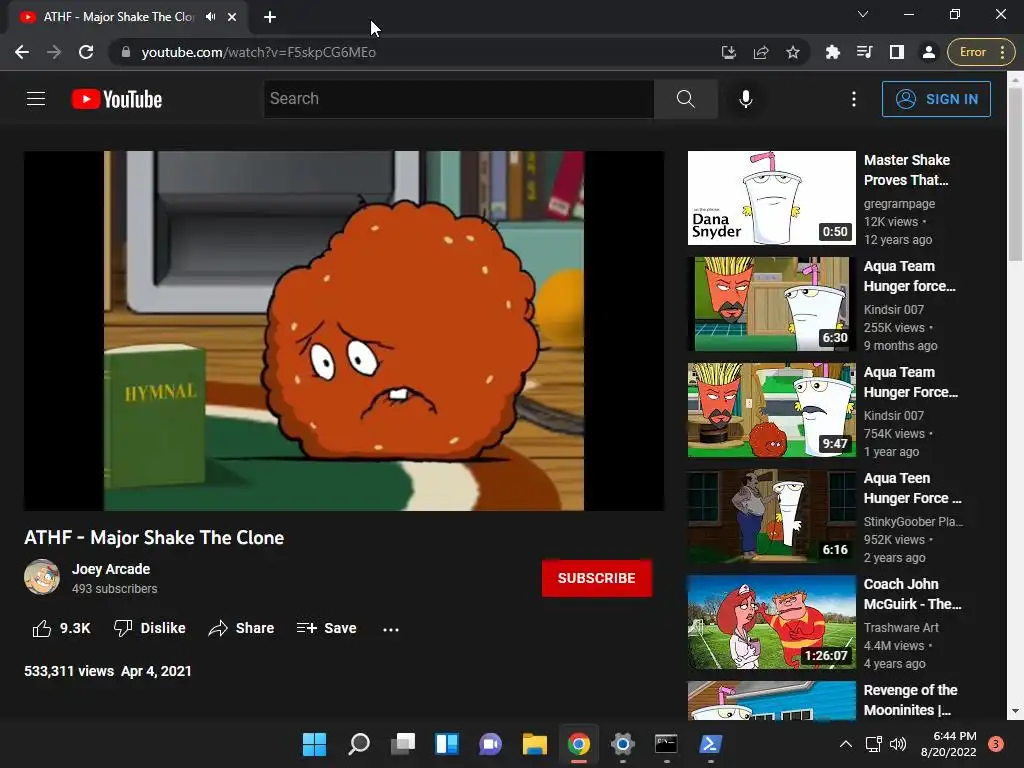The image size is (1024, 768).
Task: Click the address bar URL
Action: pos(259,52)
